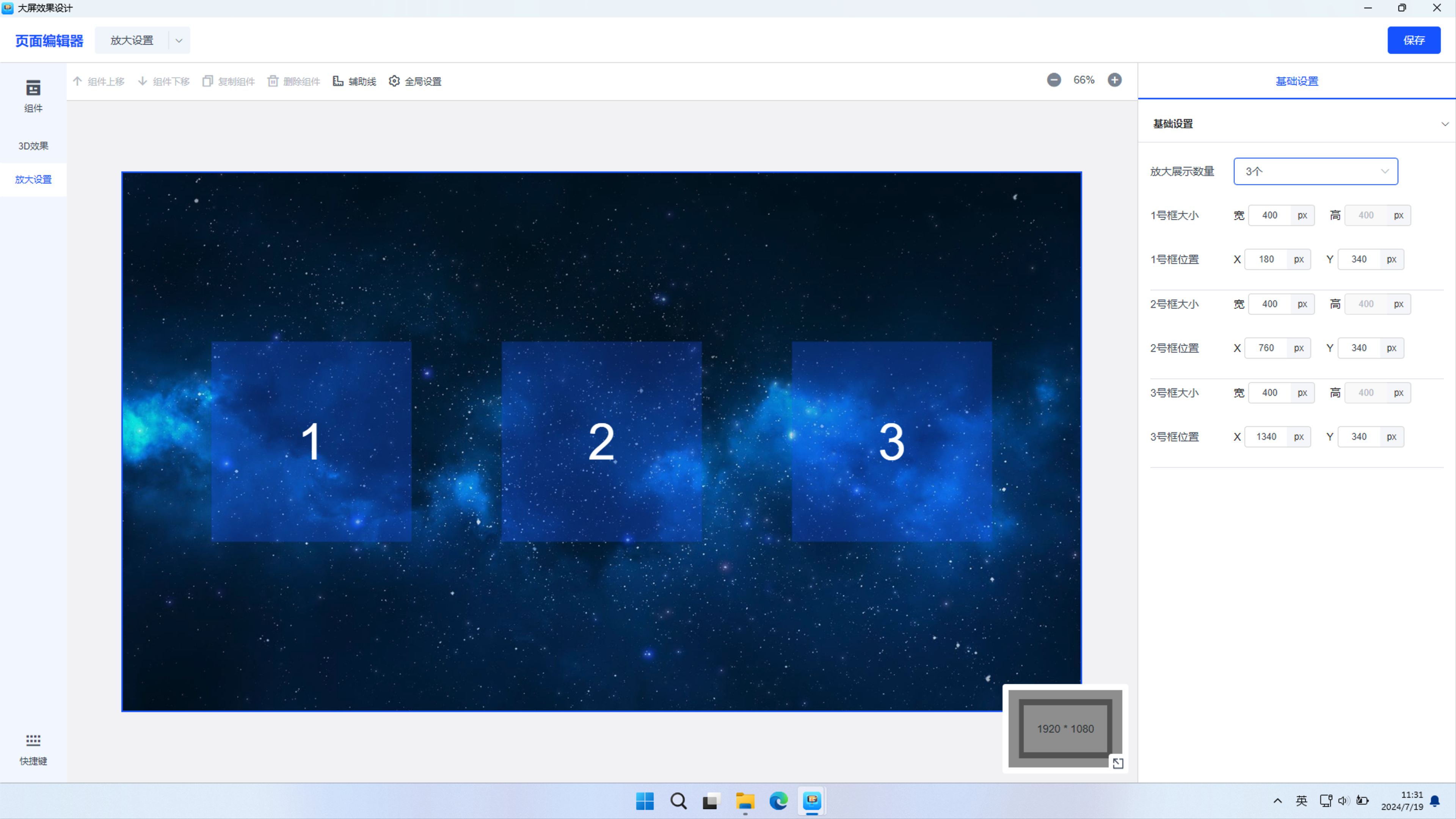The width and height of the screenshot is (1456, 819).
Task: Click the zoom out minus icon
Action: [1054, 80]
